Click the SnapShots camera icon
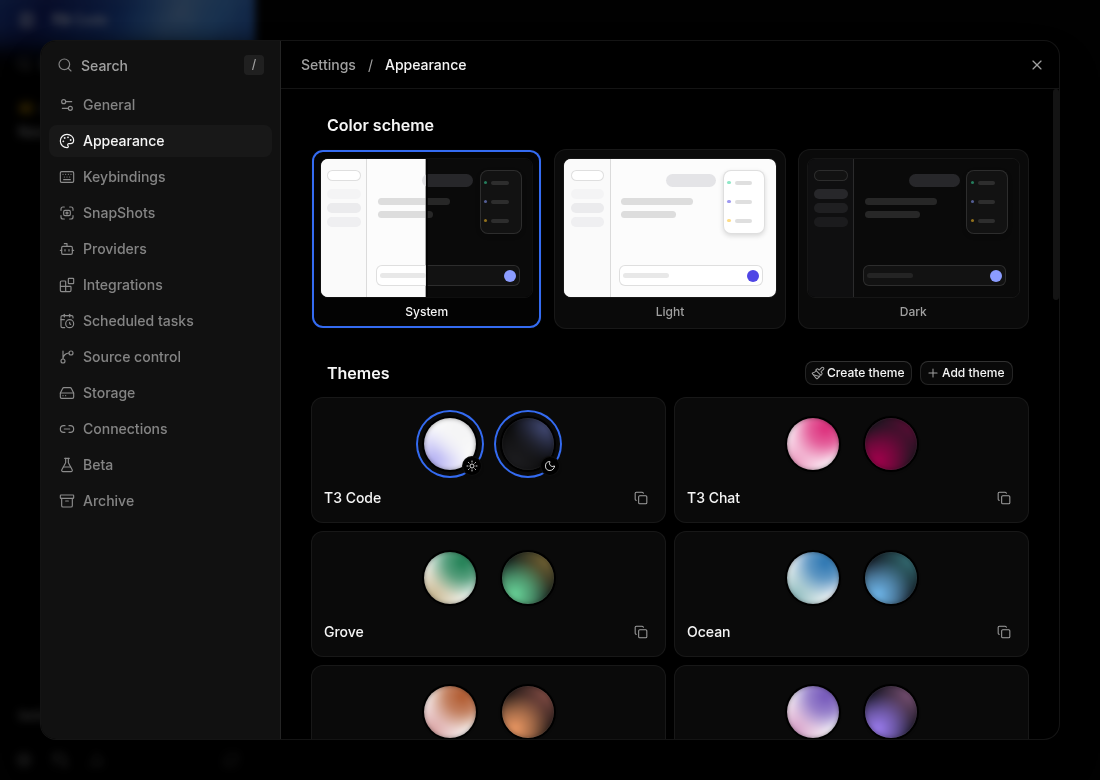 click(x=67, y=213)
